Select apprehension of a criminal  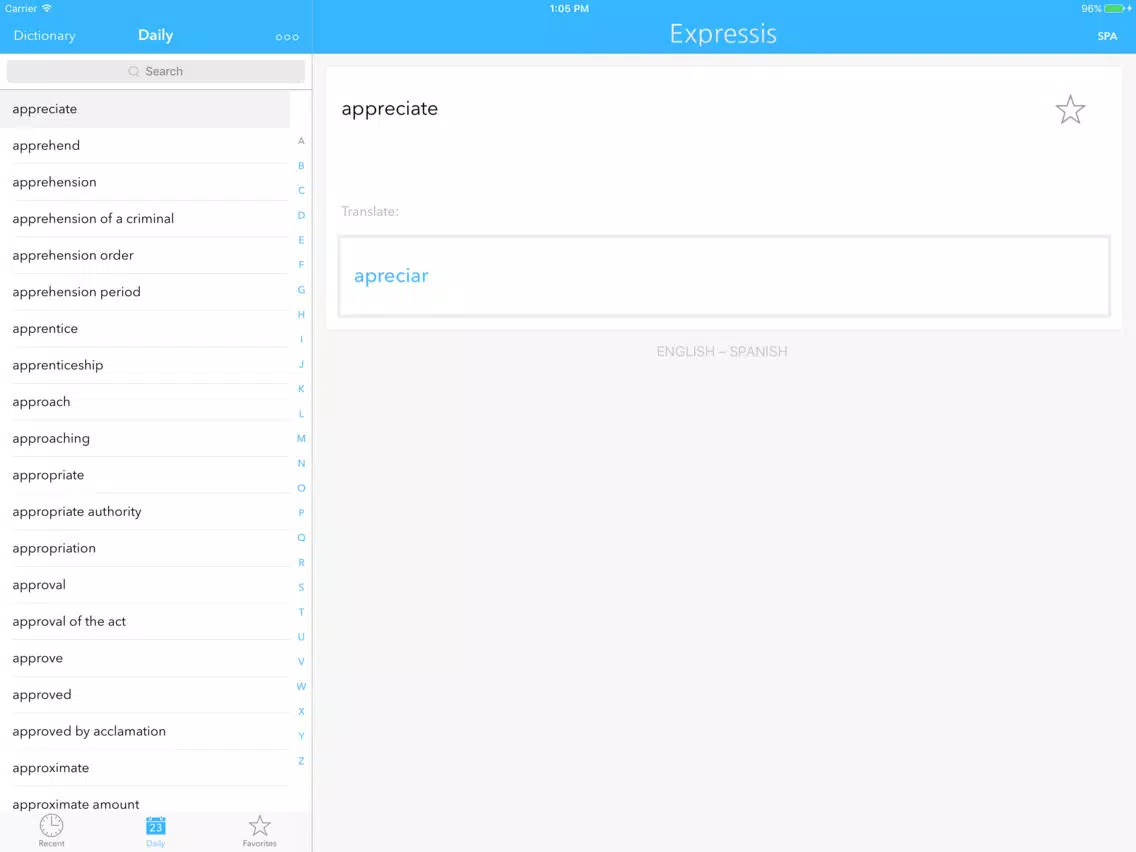[145, 219]
